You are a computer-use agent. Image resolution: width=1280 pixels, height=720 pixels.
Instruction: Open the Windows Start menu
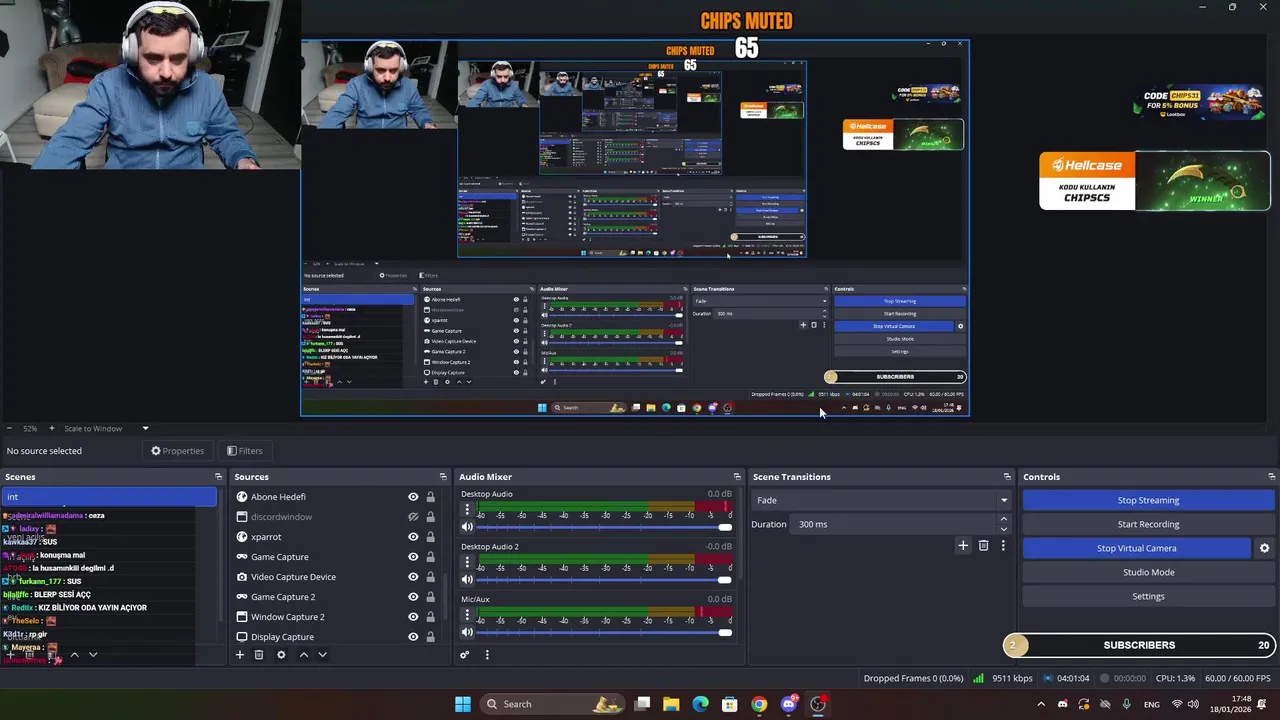click(463, 704)
